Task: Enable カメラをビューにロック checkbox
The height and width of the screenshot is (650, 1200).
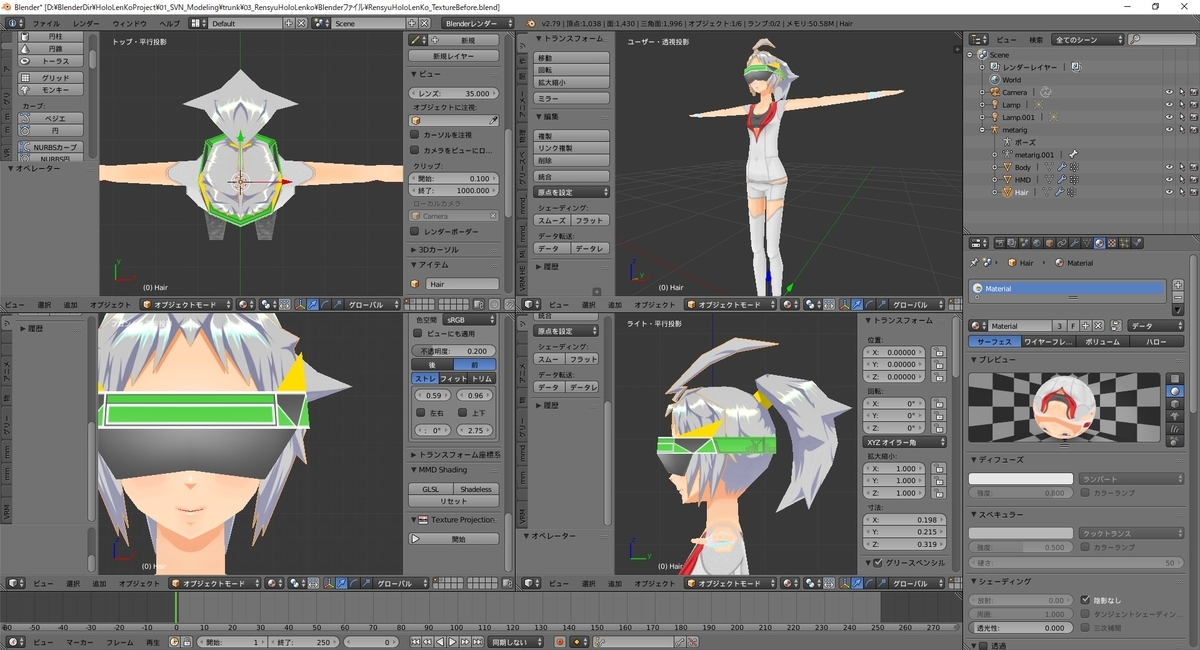Action: (415, 150)
